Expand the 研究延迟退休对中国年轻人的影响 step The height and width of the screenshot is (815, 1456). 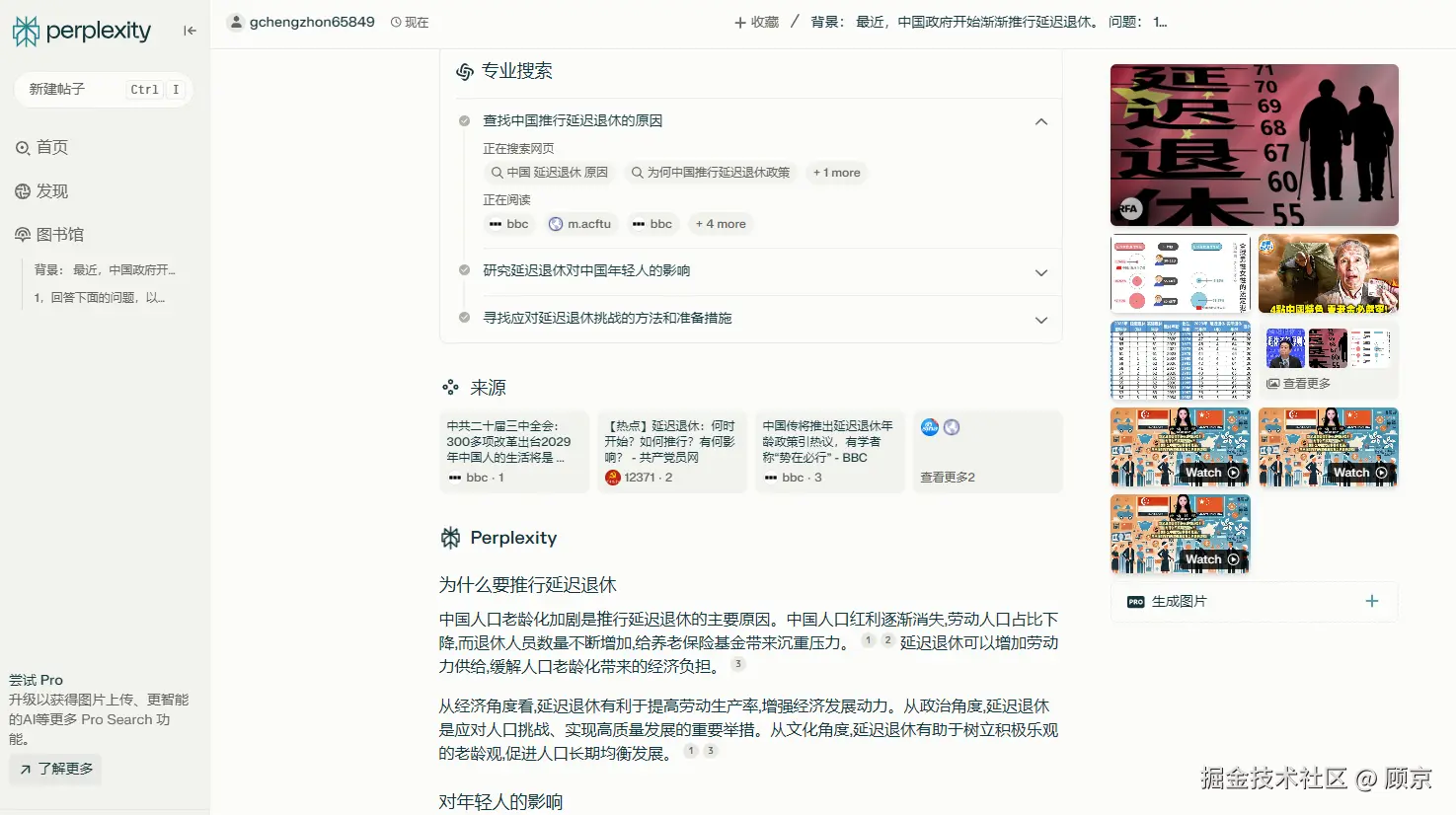[x=1040, y=270]
